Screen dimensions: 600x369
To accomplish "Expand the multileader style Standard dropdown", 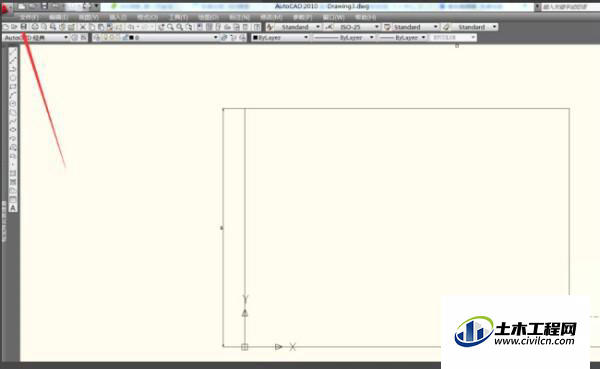I will (x=494, y=27).
